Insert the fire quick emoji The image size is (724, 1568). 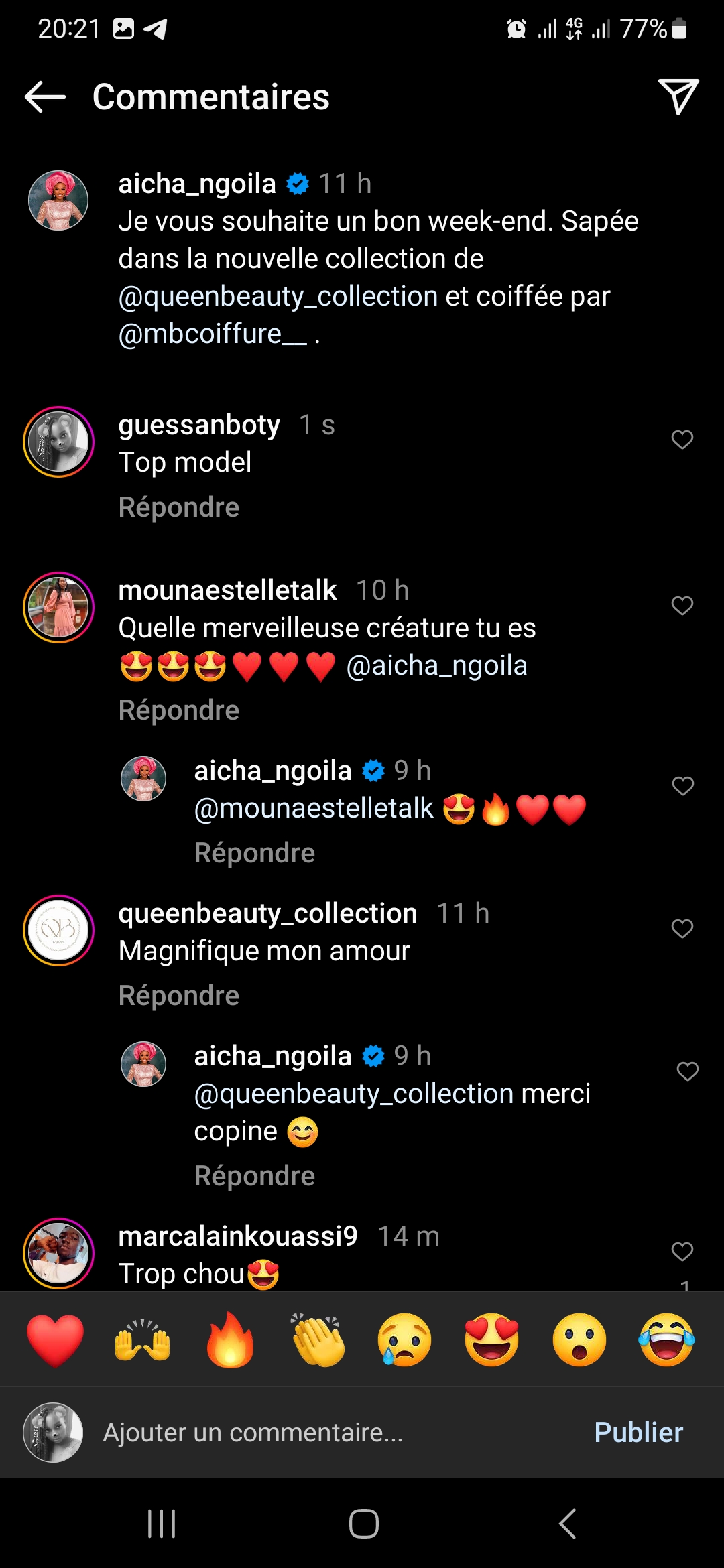click(230, 1340)
